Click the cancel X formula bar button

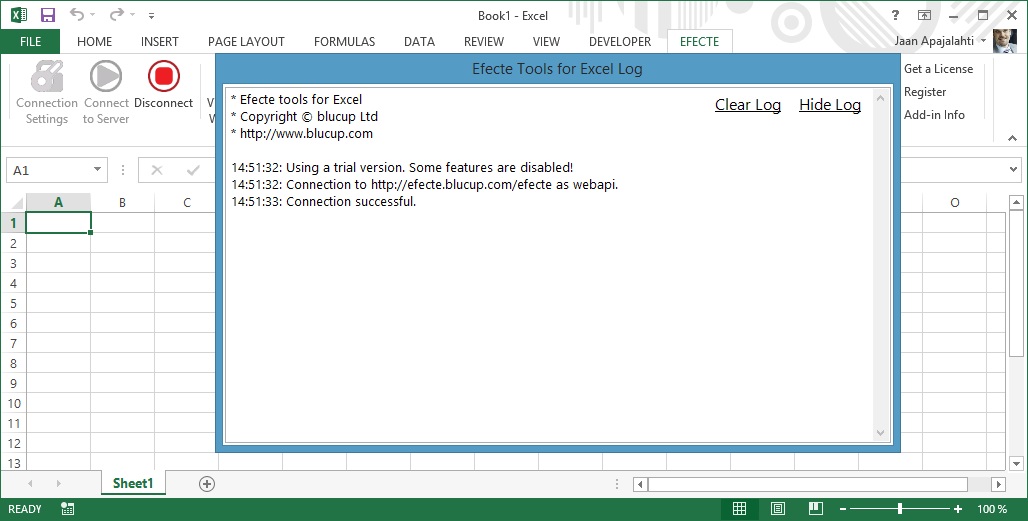[157, 170]
